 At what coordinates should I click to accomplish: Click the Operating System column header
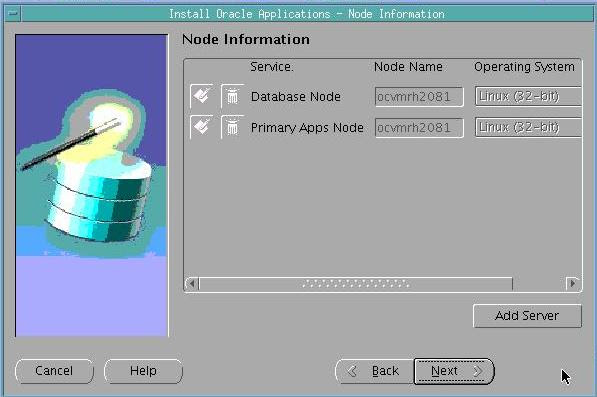(524, 67)
